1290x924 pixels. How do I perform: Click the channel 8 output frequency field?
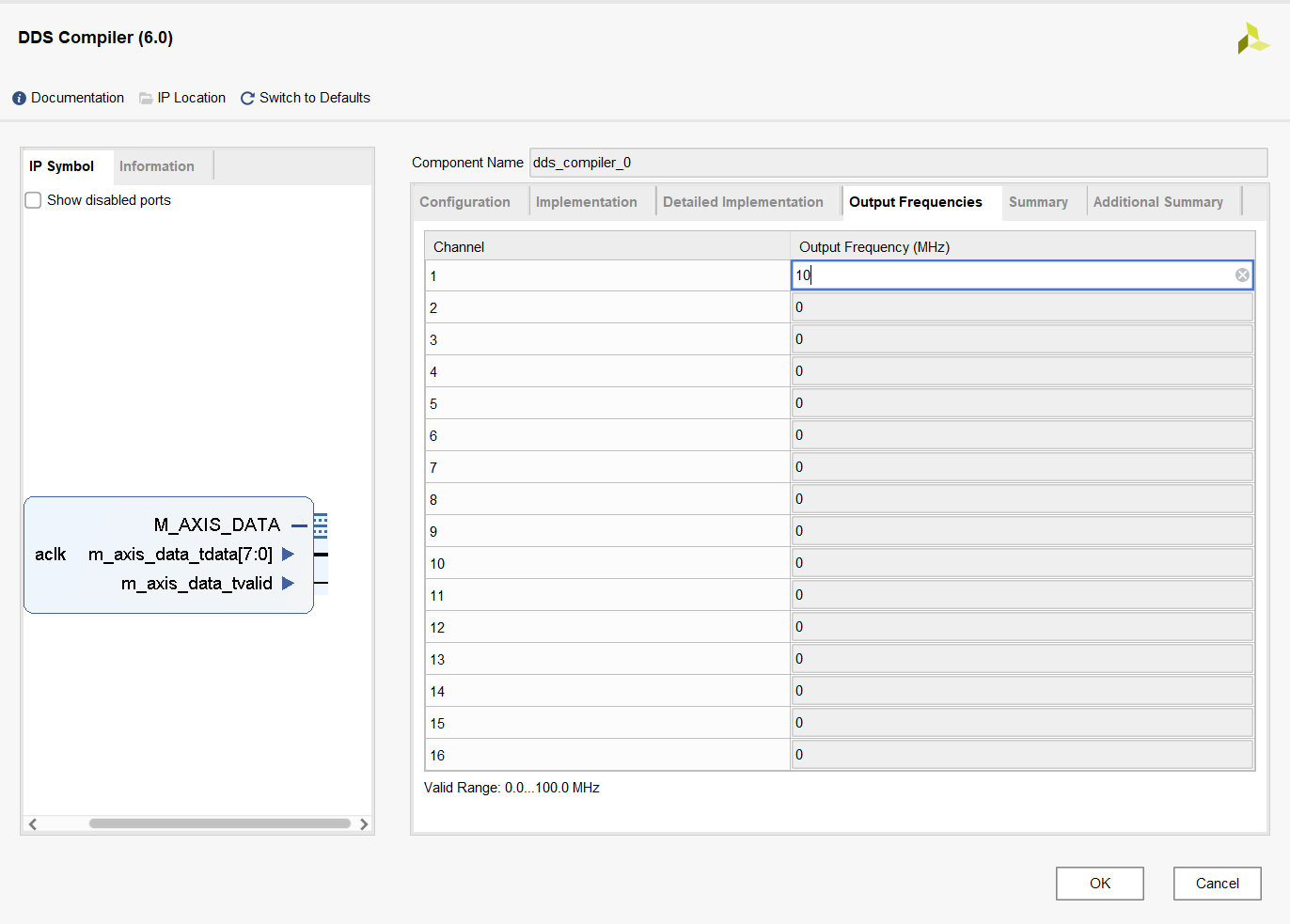pos(1022,499)
